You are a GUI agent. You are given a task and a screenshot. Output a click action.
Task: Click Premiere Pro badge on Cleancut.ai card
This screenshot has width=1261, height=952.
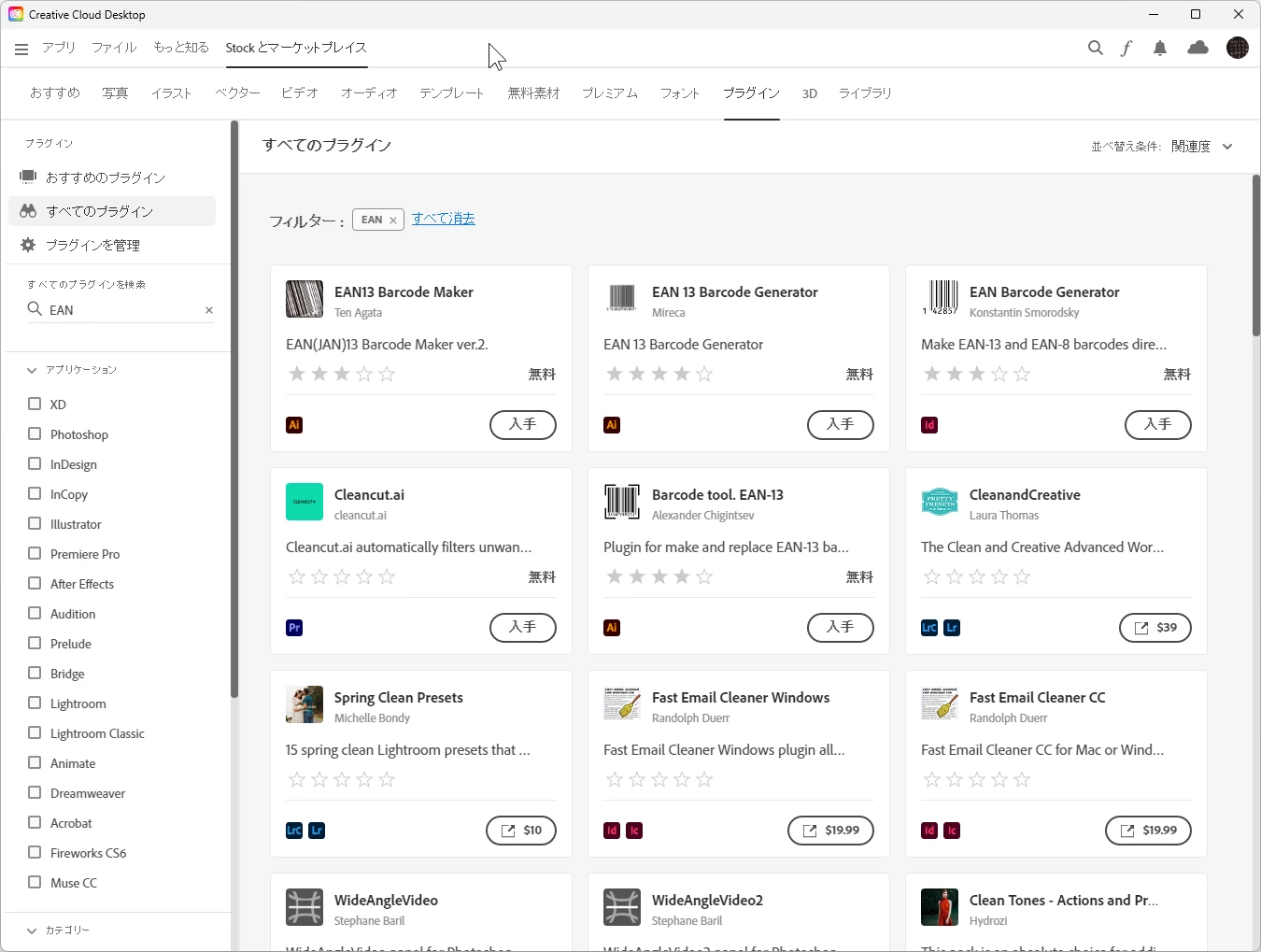pyautogui.click(x=294, y=628)
